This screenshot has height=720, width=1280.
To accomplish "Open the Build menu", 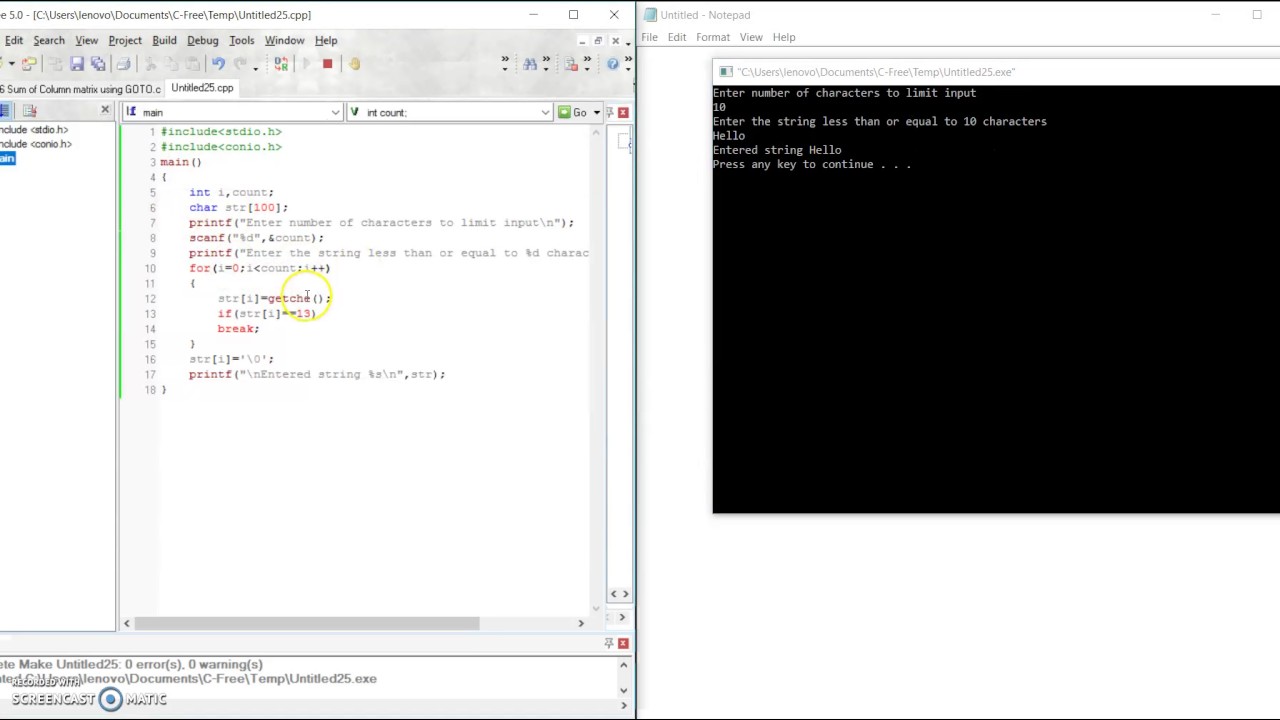I will 164,40.
